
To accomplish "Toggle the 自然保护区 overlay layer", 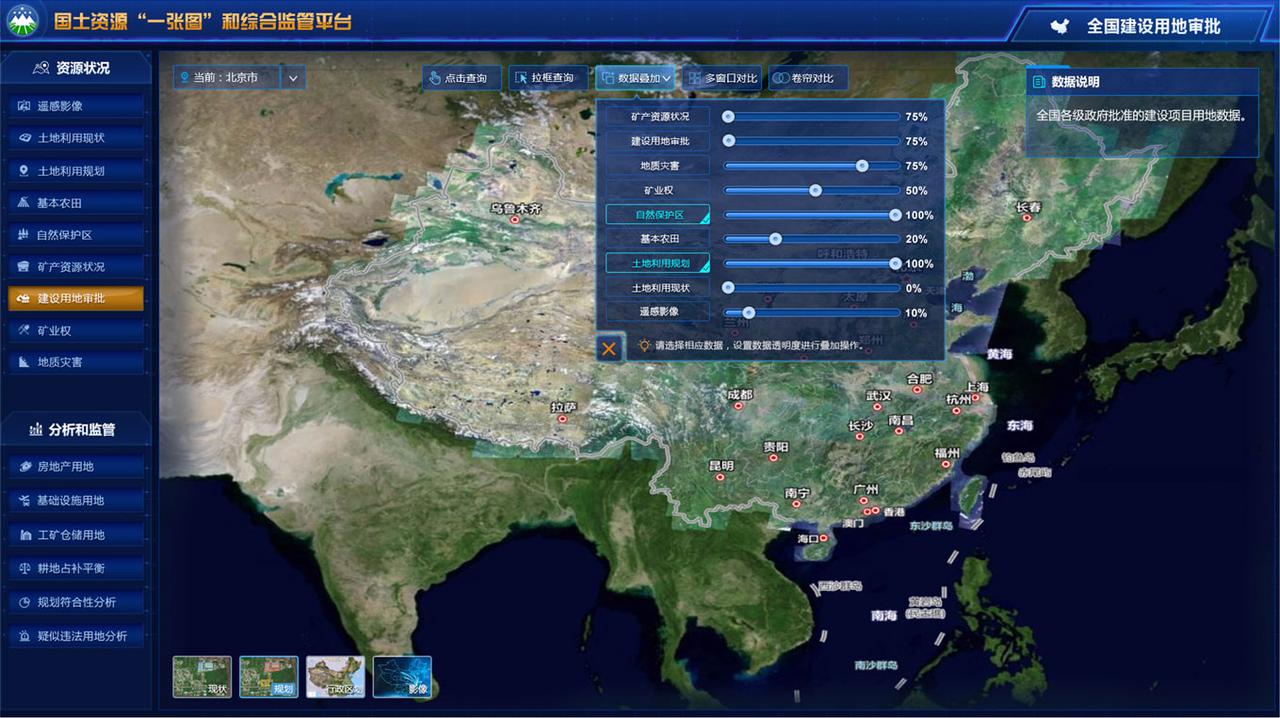I will (x=658, y=215).
